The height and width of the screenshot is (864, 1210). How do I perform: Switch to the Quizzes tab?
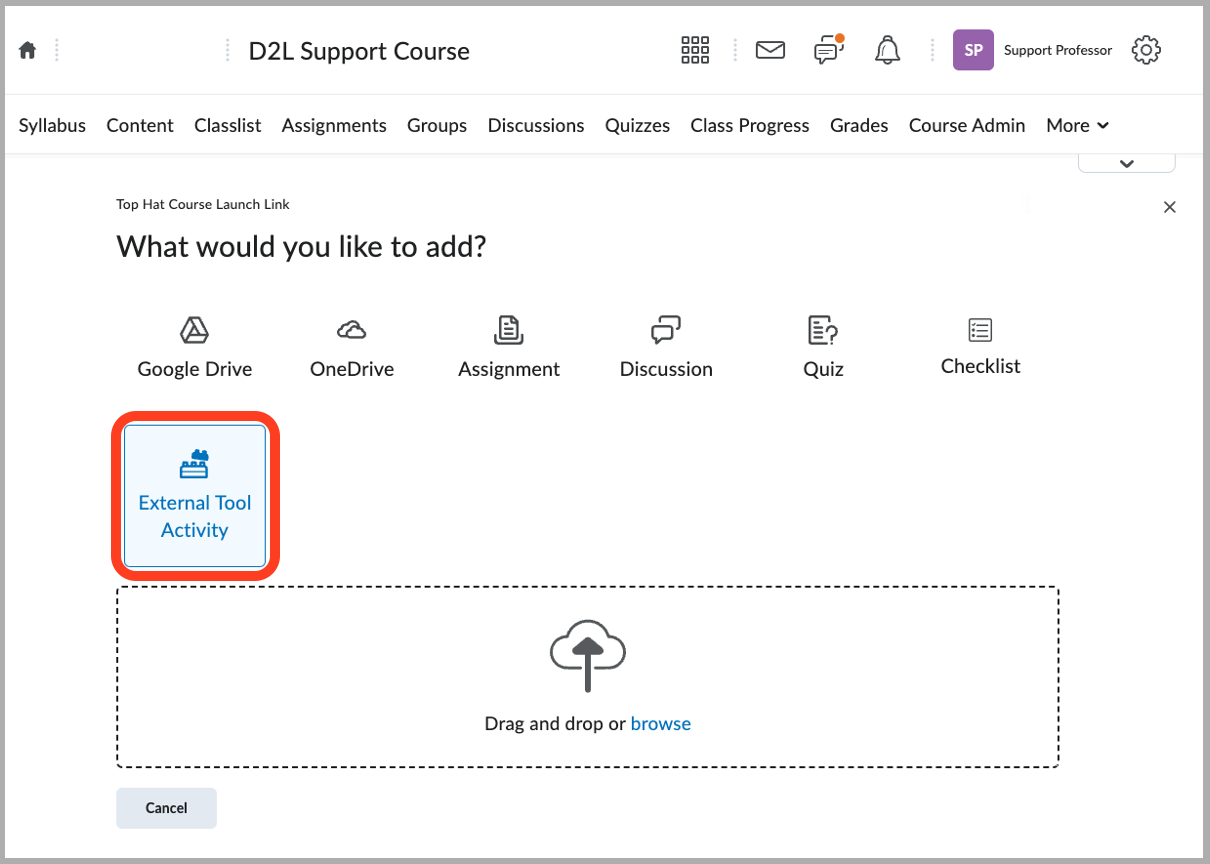[637, 125]
